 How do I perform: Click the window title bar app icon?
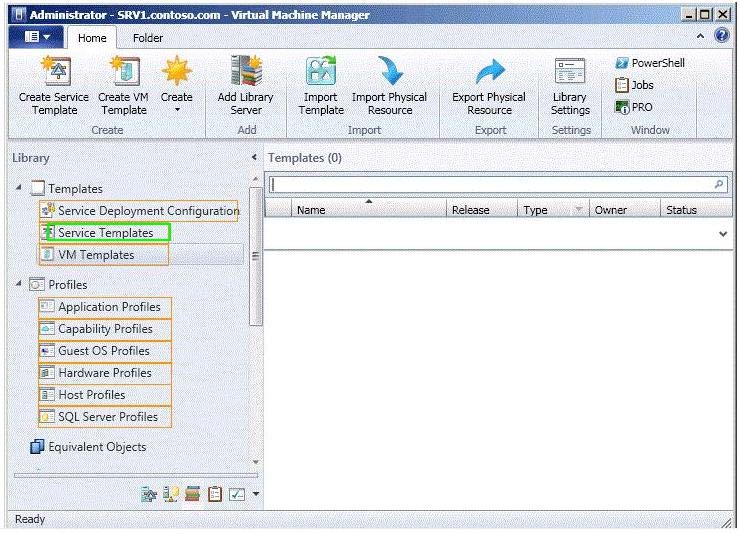[18, 15]
